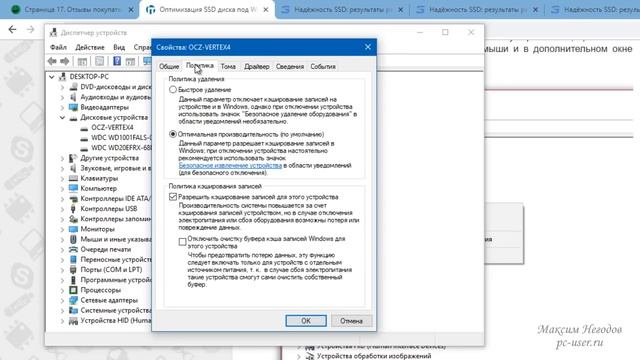This screenshot has width=640, height=360.
Task: Select Переносные устройства tree row
Action: 110,260
